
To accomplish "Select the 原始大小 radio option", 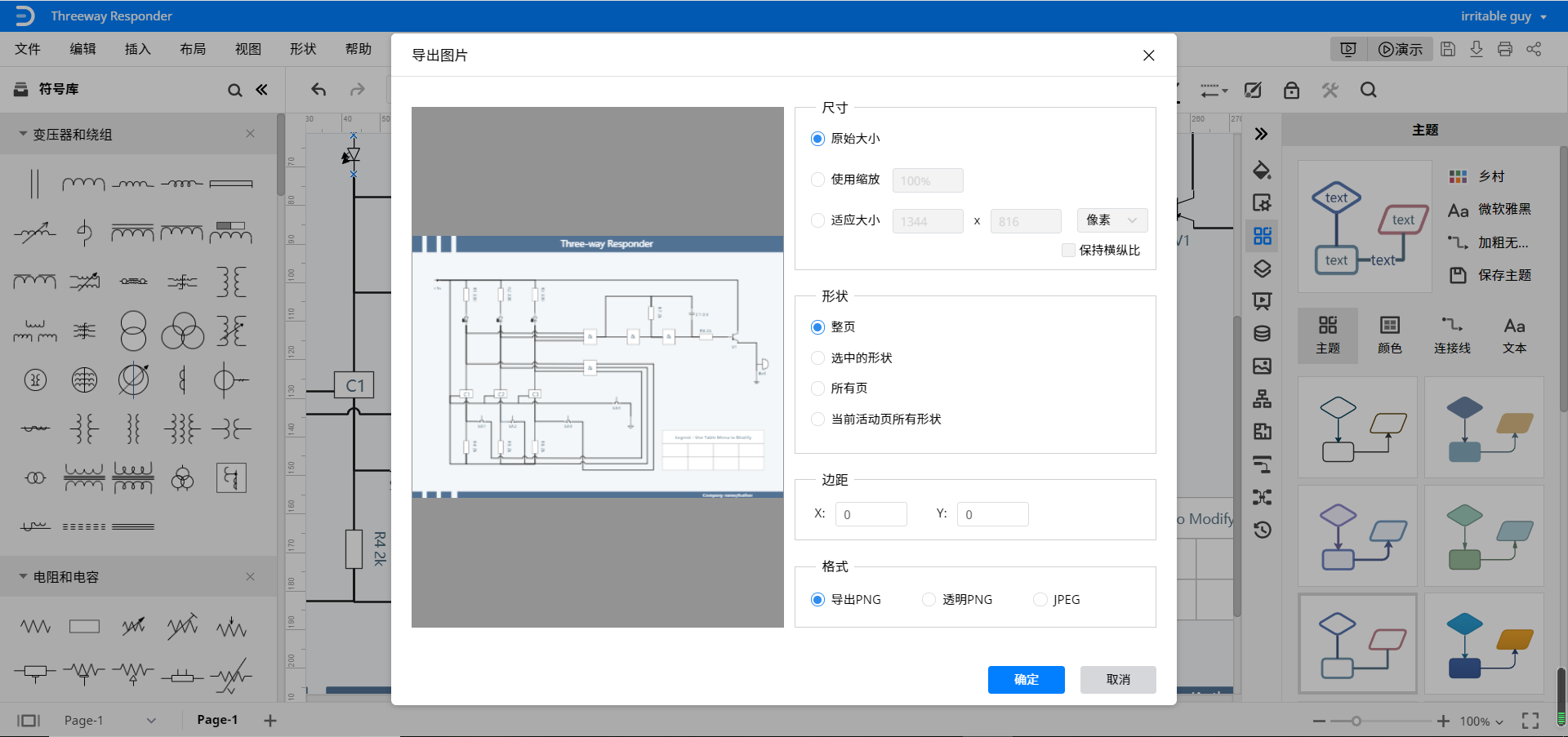I will tap(817, 139).
